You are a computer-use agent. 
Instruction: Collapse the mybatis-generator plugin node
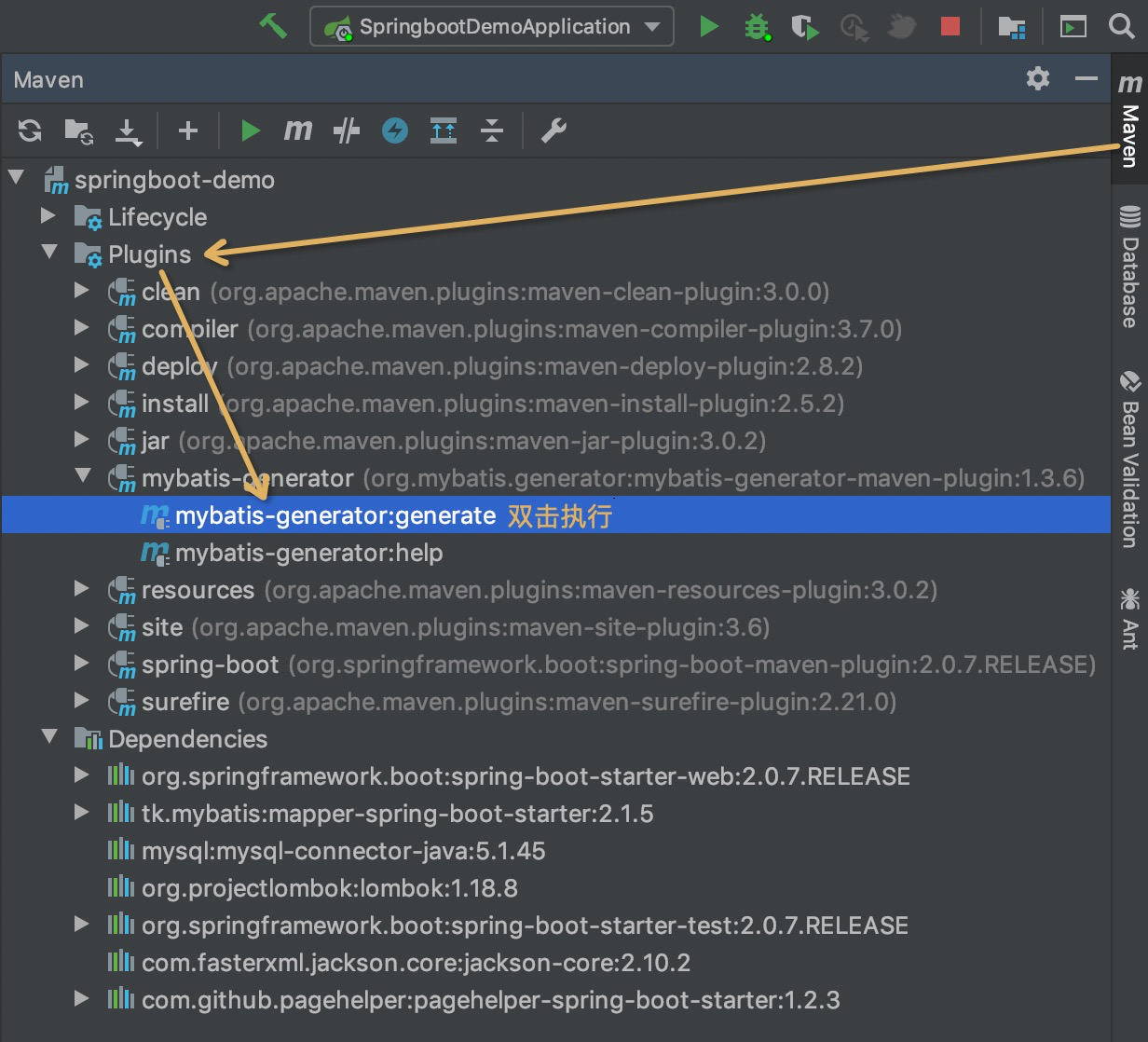83,475
